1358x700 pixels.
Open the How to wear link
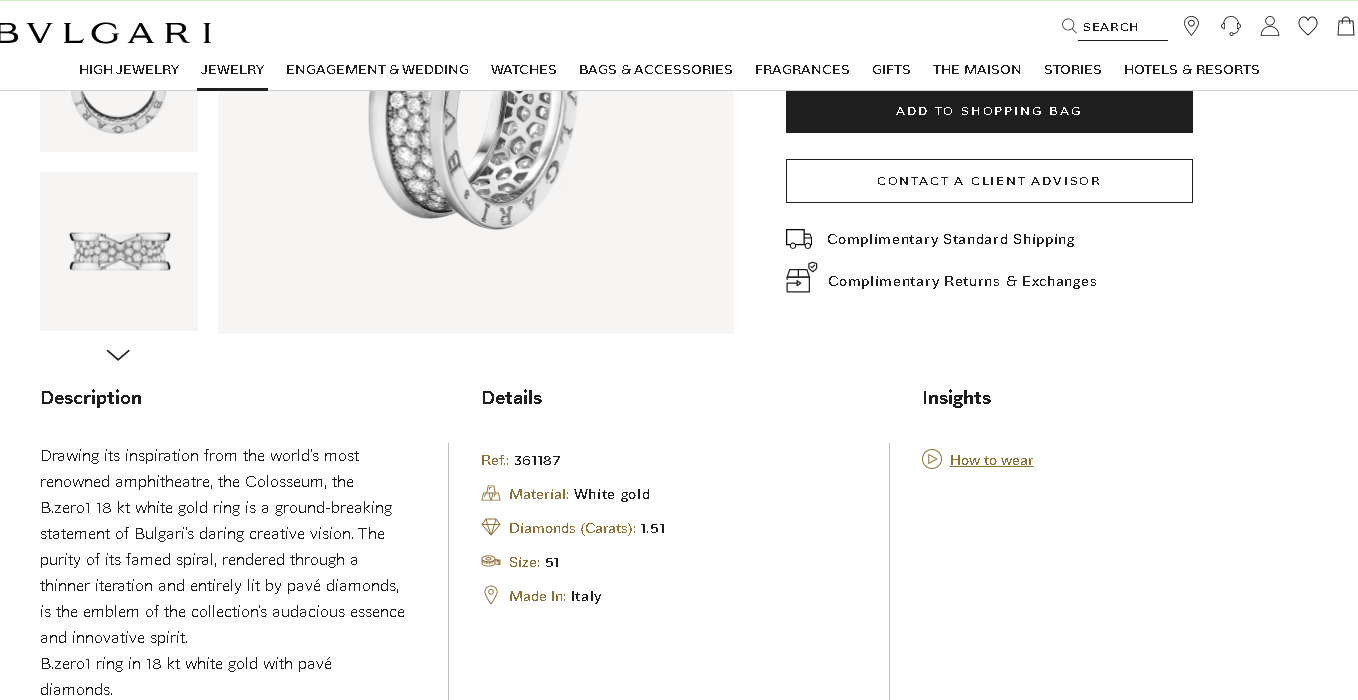point(991,461)
